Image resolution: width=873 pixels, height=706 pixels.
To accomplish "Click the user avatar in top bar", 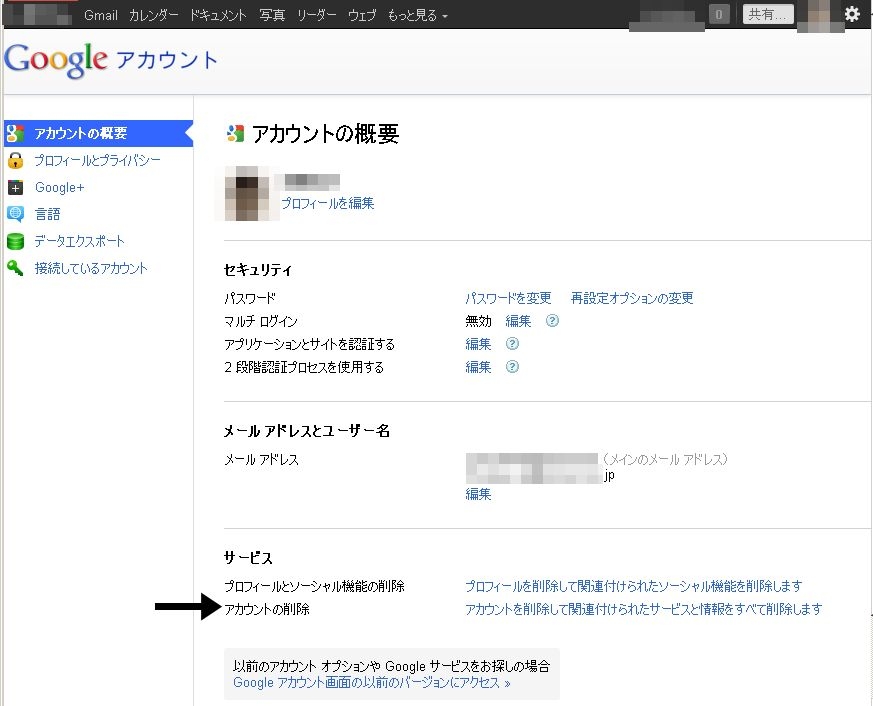I will [x=819, y=14].
